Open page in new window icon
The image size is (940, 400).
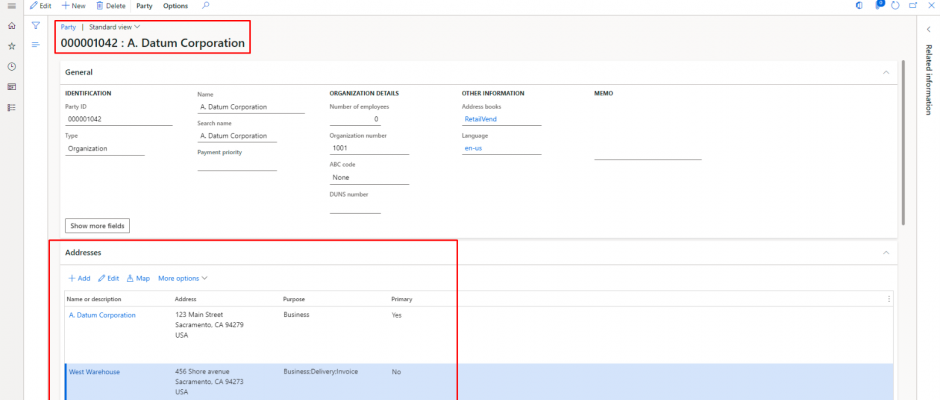pyautogui.click(x=912, y=5)
